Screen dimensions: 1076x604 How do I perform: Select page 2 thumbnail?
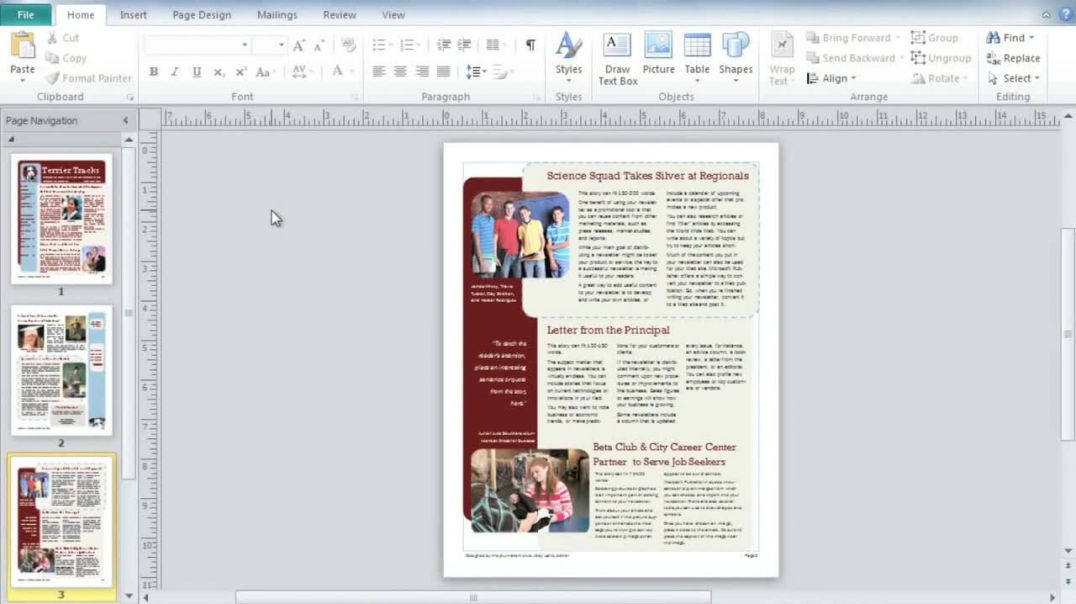pos(62,370)
